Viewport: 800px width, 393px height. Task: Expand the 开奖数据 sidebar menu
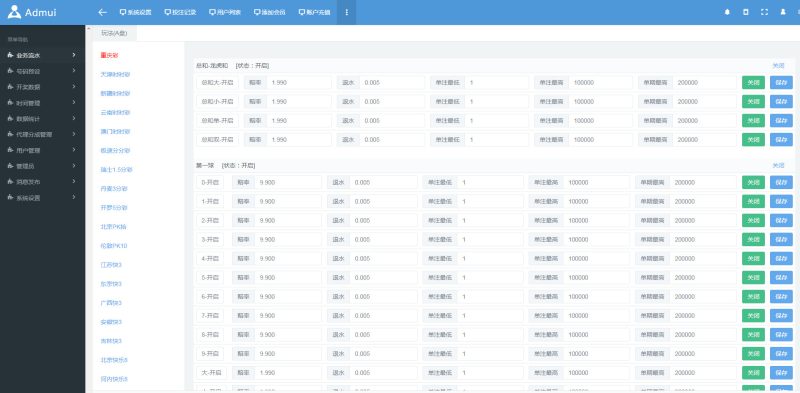[43, 87]
